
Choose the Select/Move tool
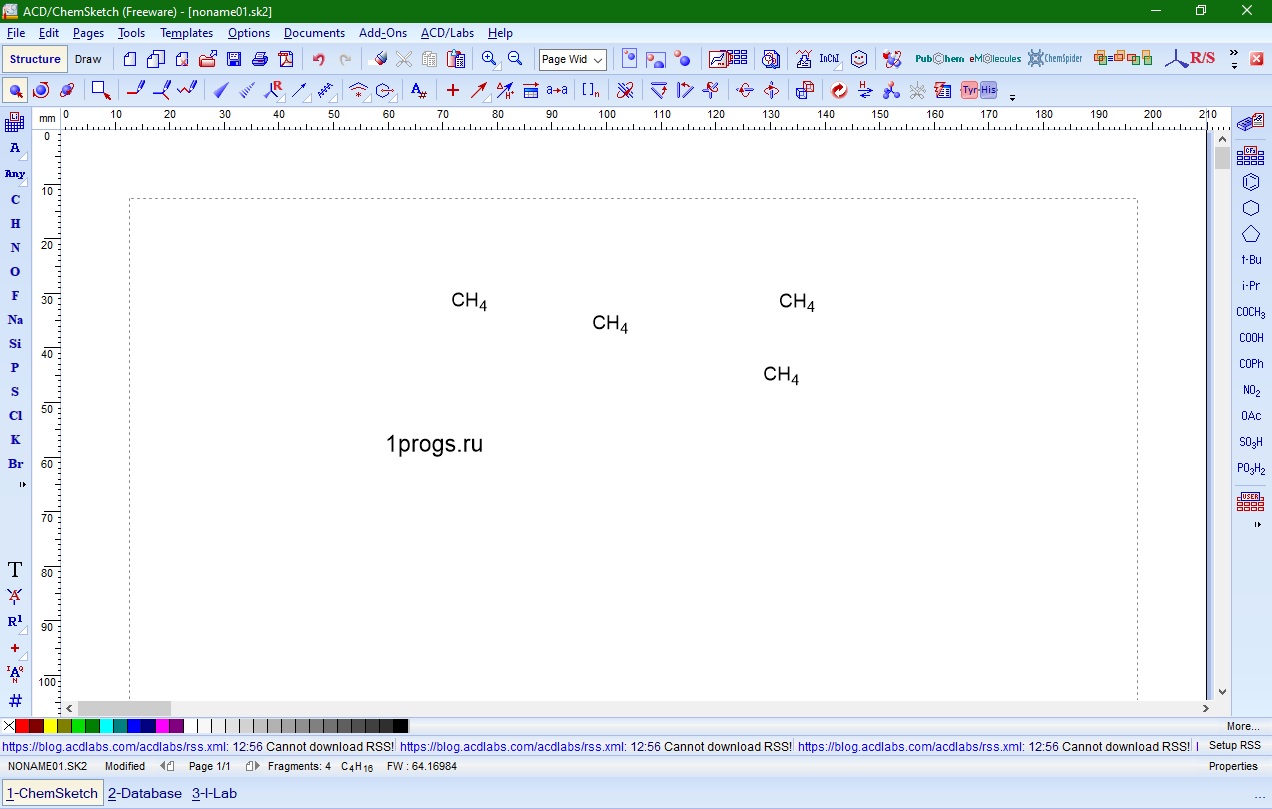[x=16, y=91]
